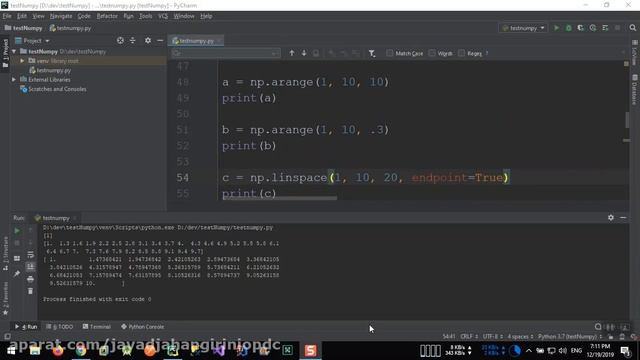Open Excel from the Windows taskbar
This screenshot has width=640, height=360.
pyautogui.click(x=287, y=350)
